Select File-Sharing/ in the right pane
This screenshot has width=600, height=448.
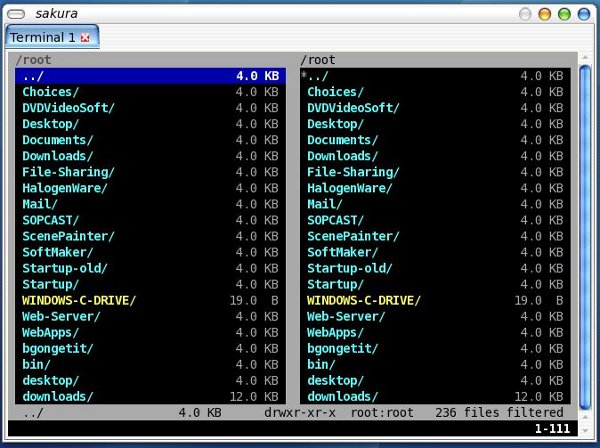(435, 172)
